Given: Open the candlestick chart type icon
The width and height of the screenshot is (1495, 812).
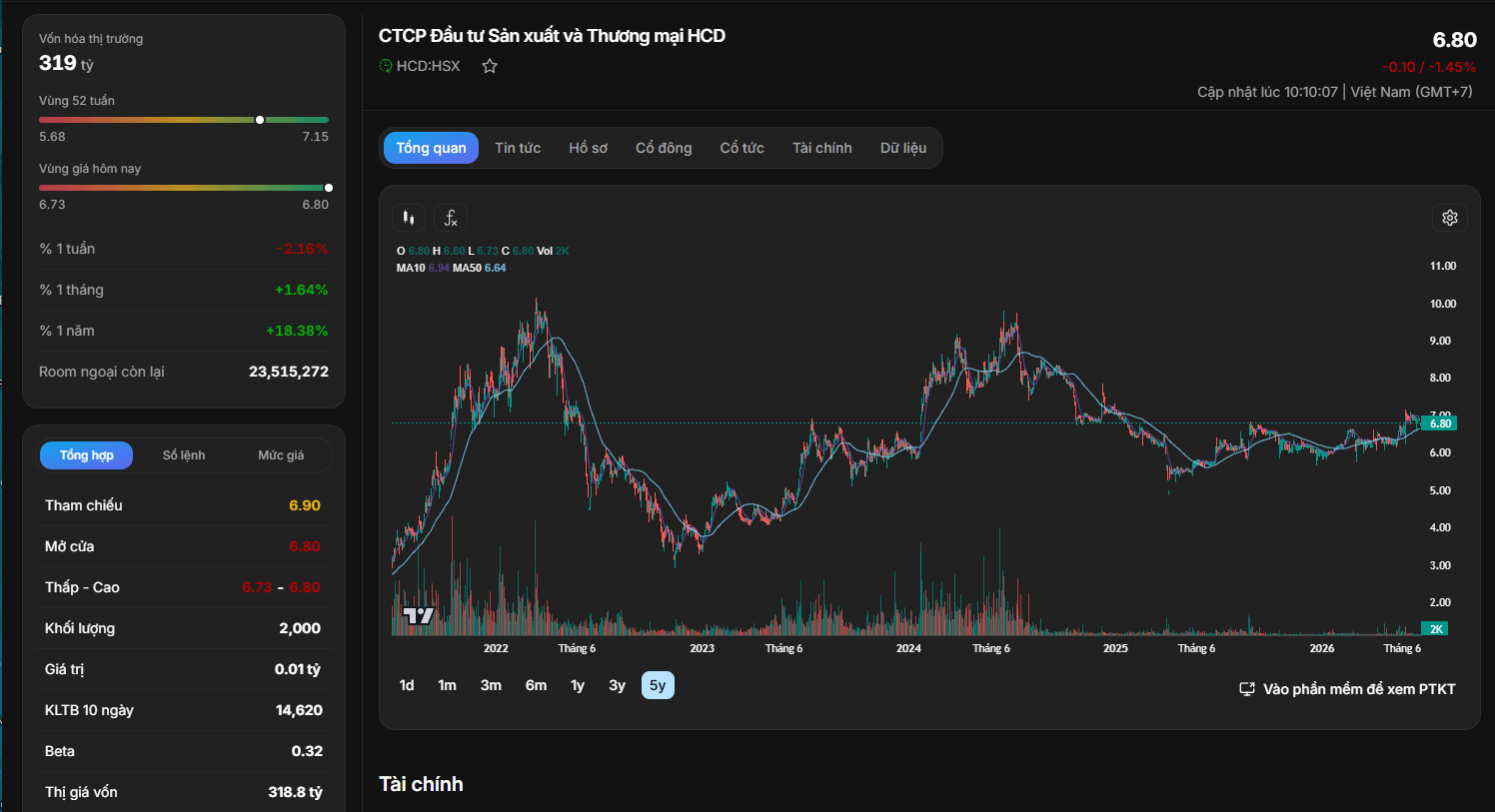Looking at the screenshot, I should (409, 218).
